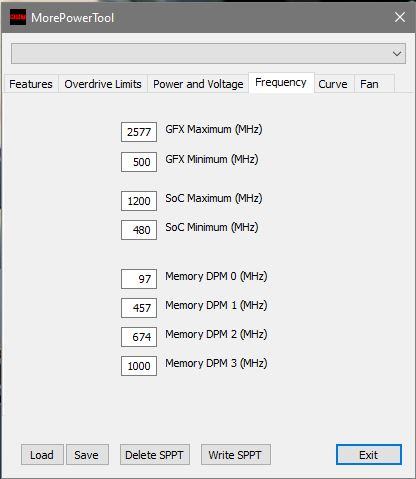The image size is (416, 479).
Task: Click the 'Memory DPM 0 (MHz)' label
Action: pos(216,276)
